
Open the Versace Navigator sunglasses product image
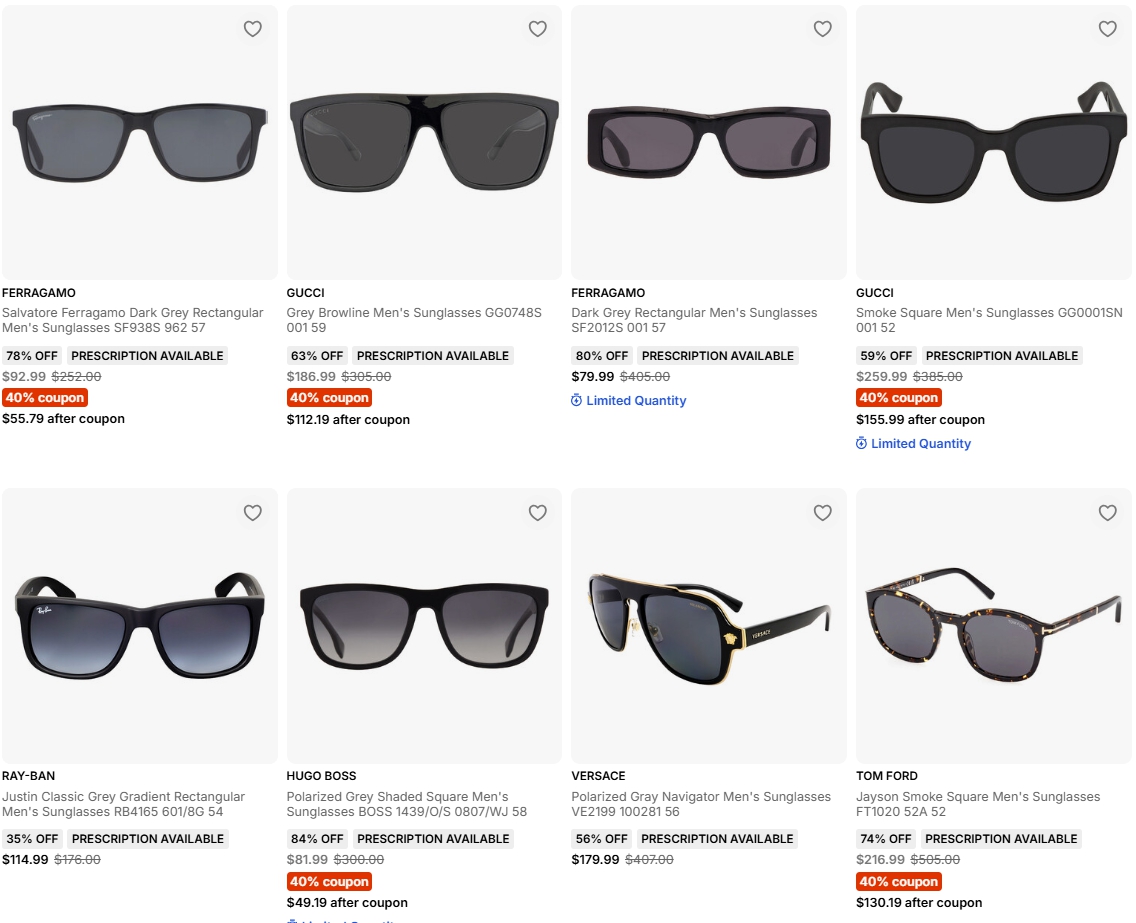(x=709, y=626)
